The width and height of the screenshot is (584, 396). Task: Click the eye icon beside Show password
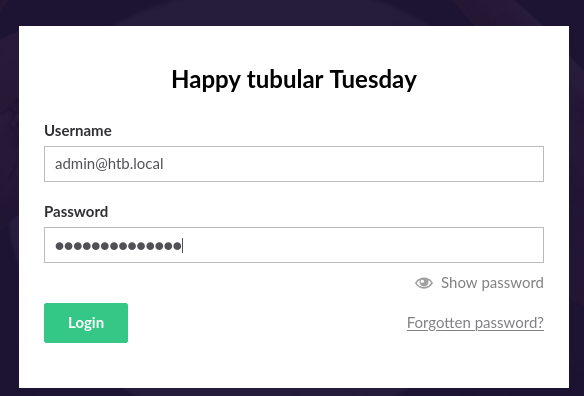[x=424, y=283]
